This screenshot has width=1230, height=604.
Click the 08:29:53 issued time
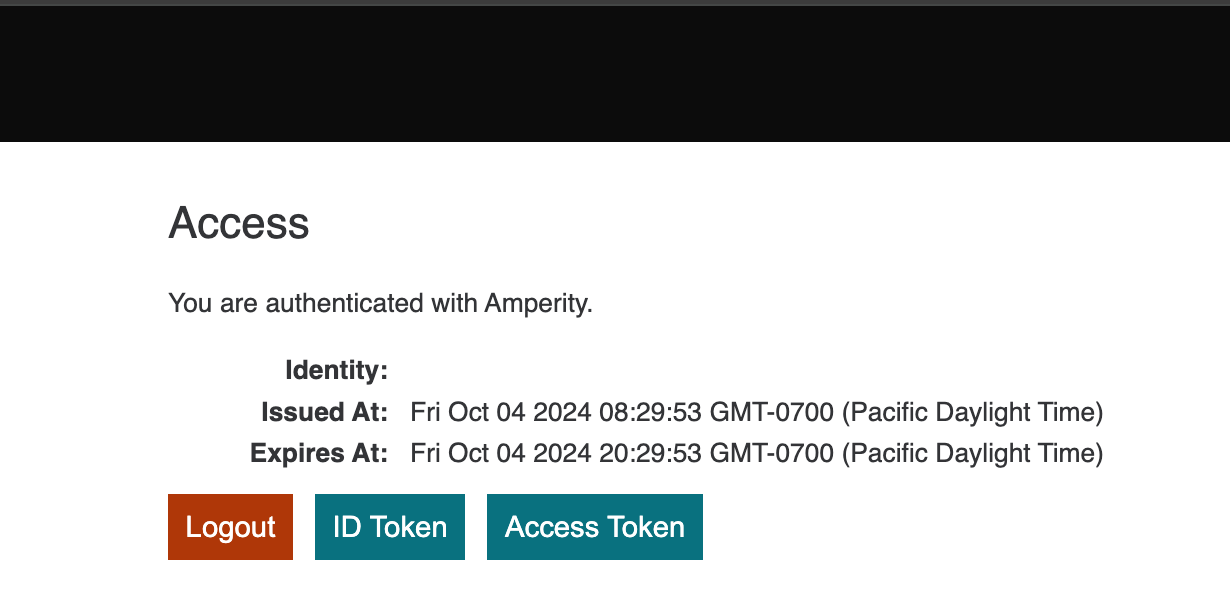pyautogui.click(x=650, y=412)
